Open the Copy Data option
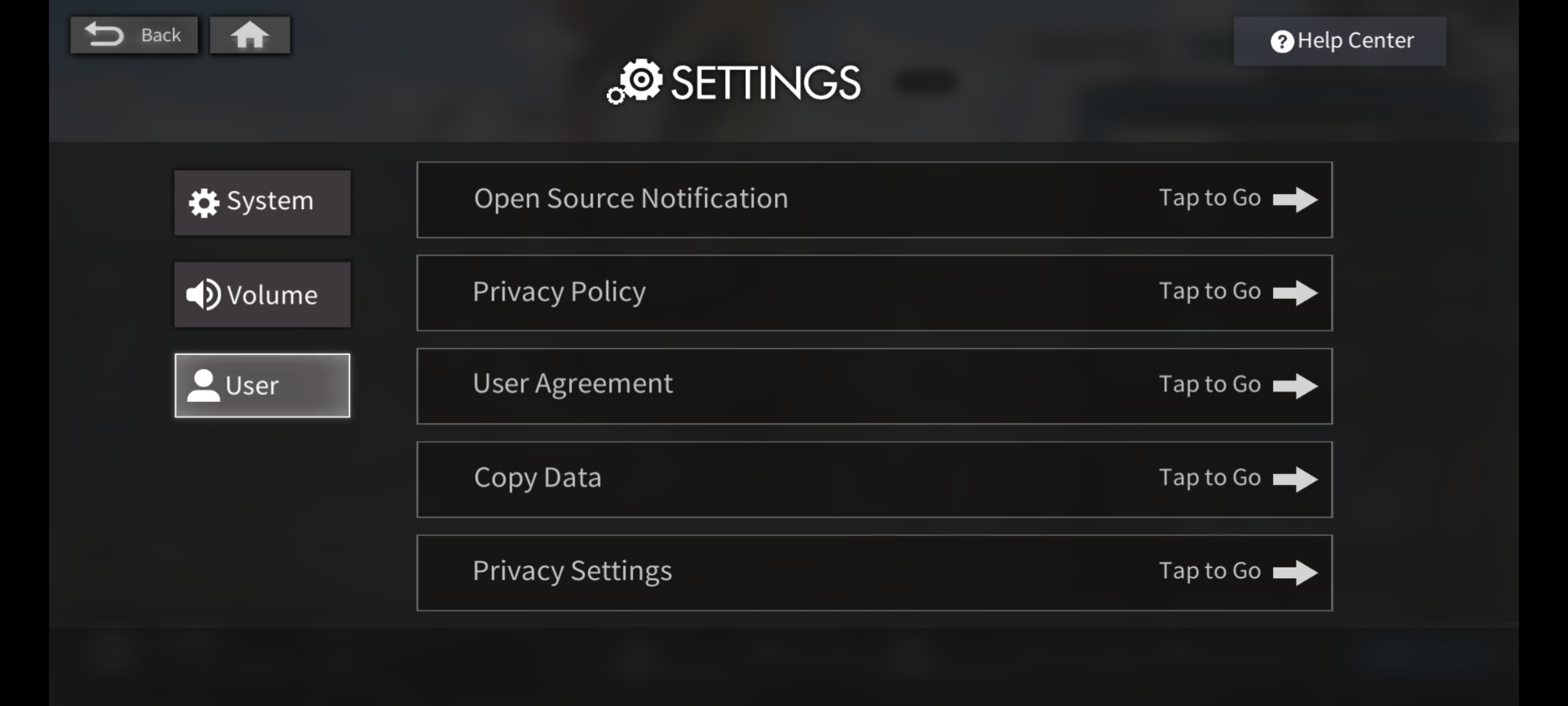 click(874, 479)
